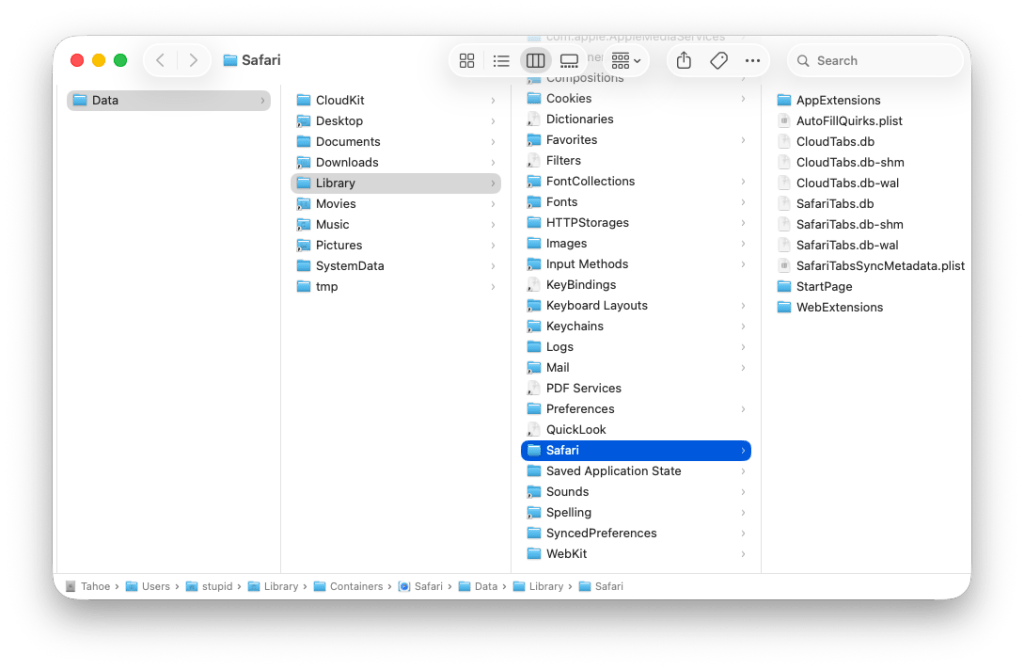1024x669 pixels.
Task: Open the WebExtensions folder
Action: coord(838,307)
